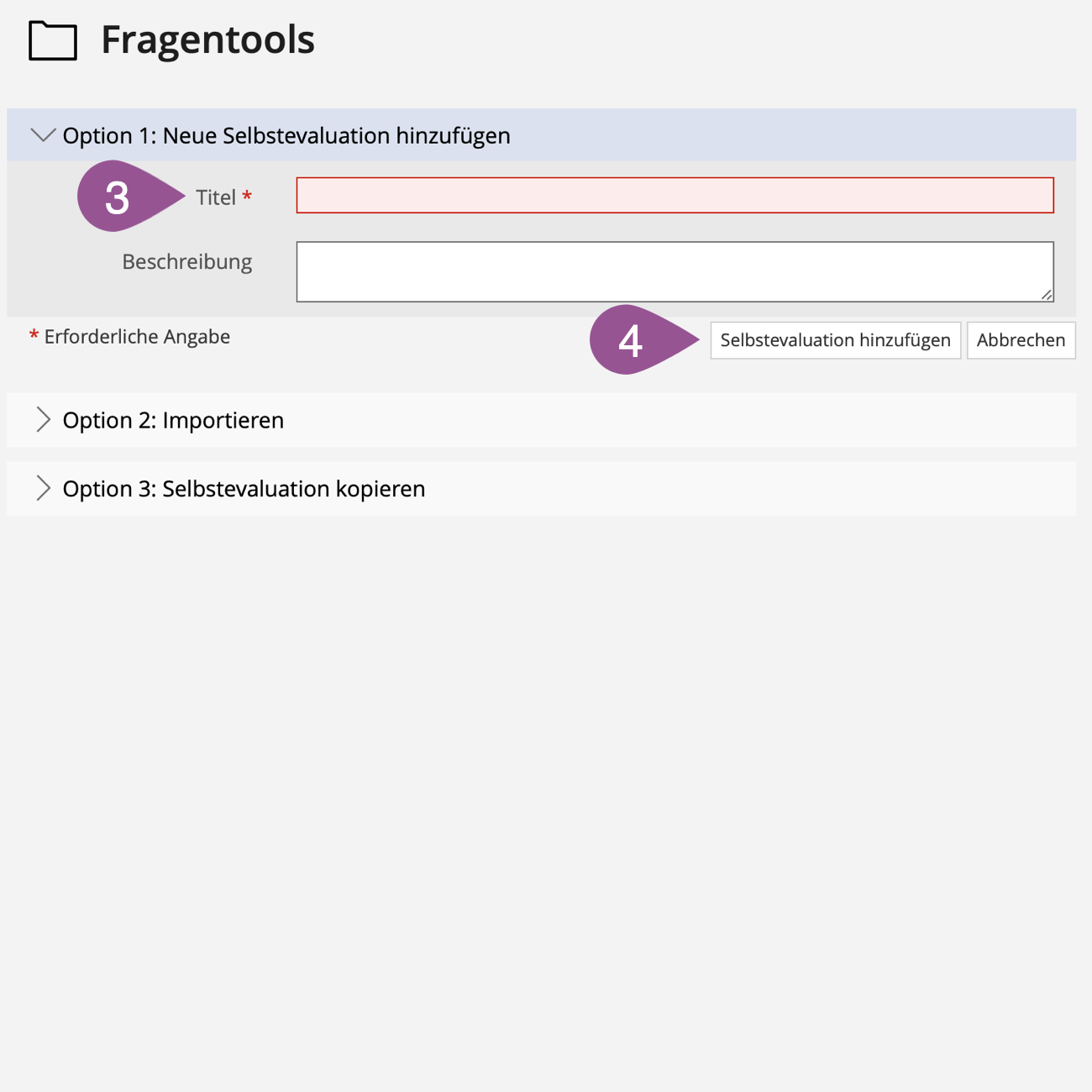Click the Option 1: Neue Selbstevaluation hinzufügen header
This screenshot has height=1092, width=1092.
pos(286,136)
